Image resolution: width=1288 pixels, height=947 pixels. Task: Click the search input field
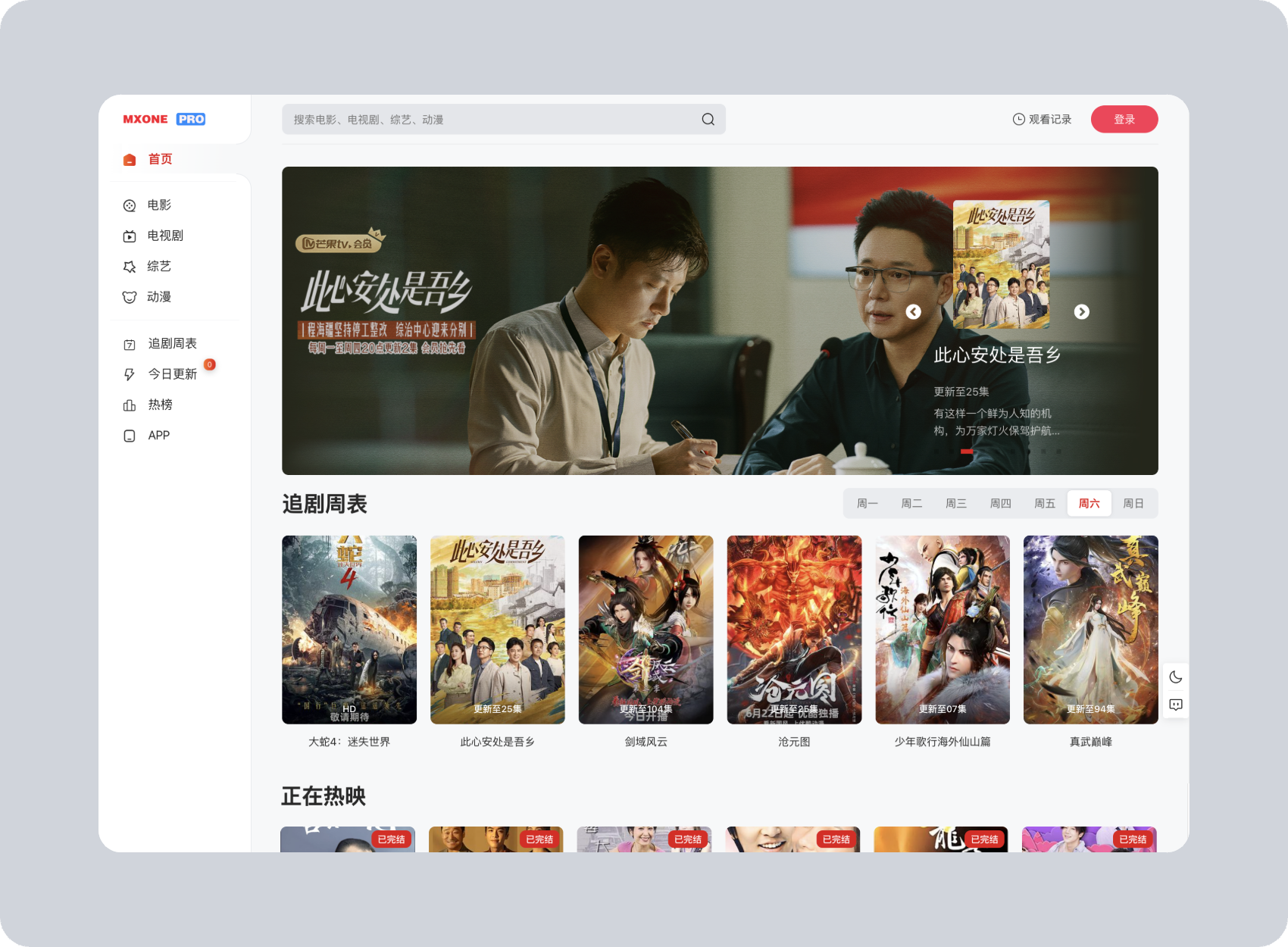pyautogui.click(x=504, y=119)
